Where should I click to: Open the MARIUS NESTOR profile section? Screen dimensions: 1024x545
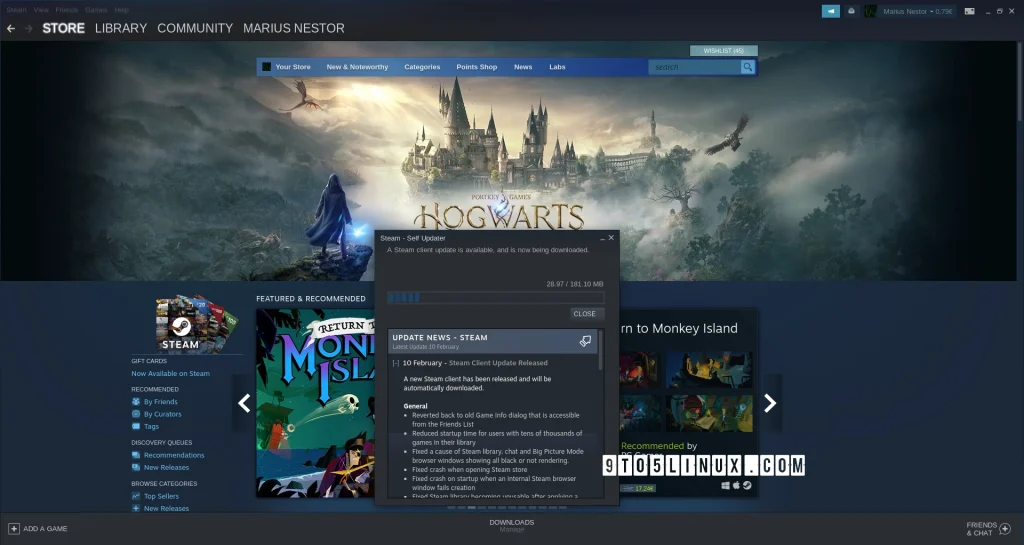point(294,28)
